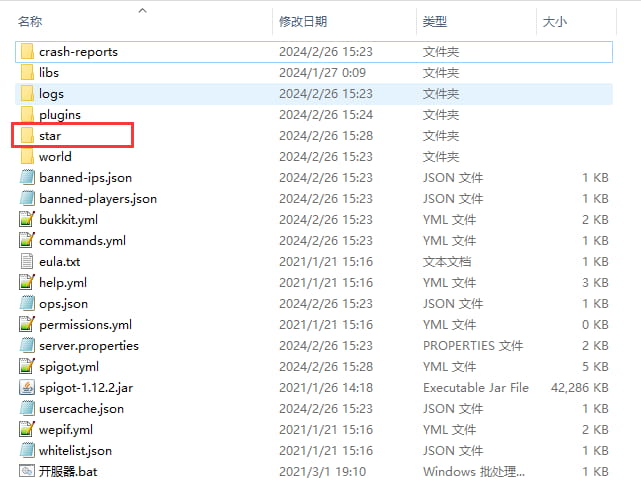The image size is (641, 504).
Task: Sort files by 名称 column header
Action: [28, 21]
